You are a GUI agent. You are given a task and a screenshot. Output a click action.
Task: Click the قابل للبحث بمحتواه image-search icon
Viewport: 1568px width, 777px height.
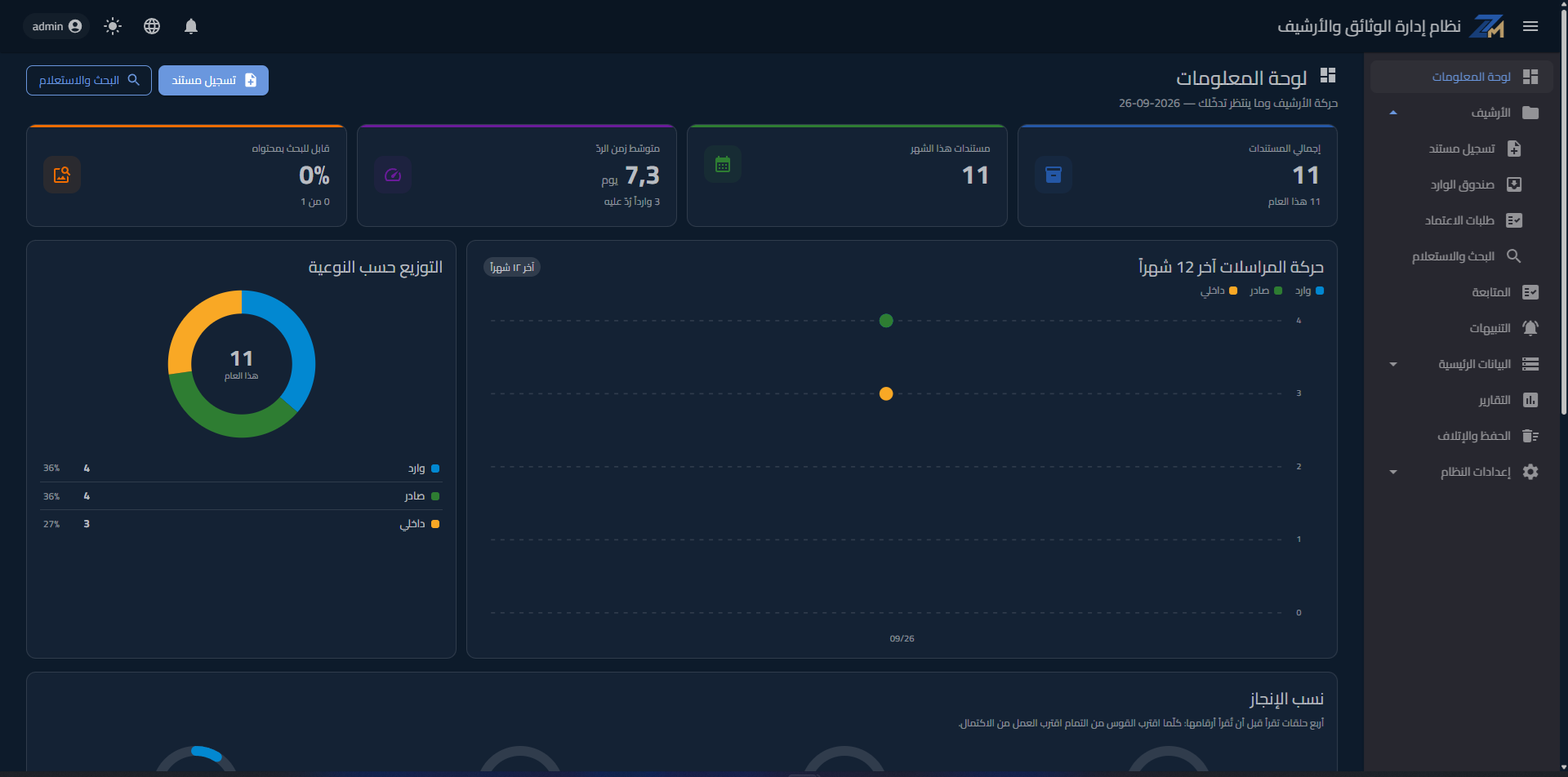tap(62, 175)
